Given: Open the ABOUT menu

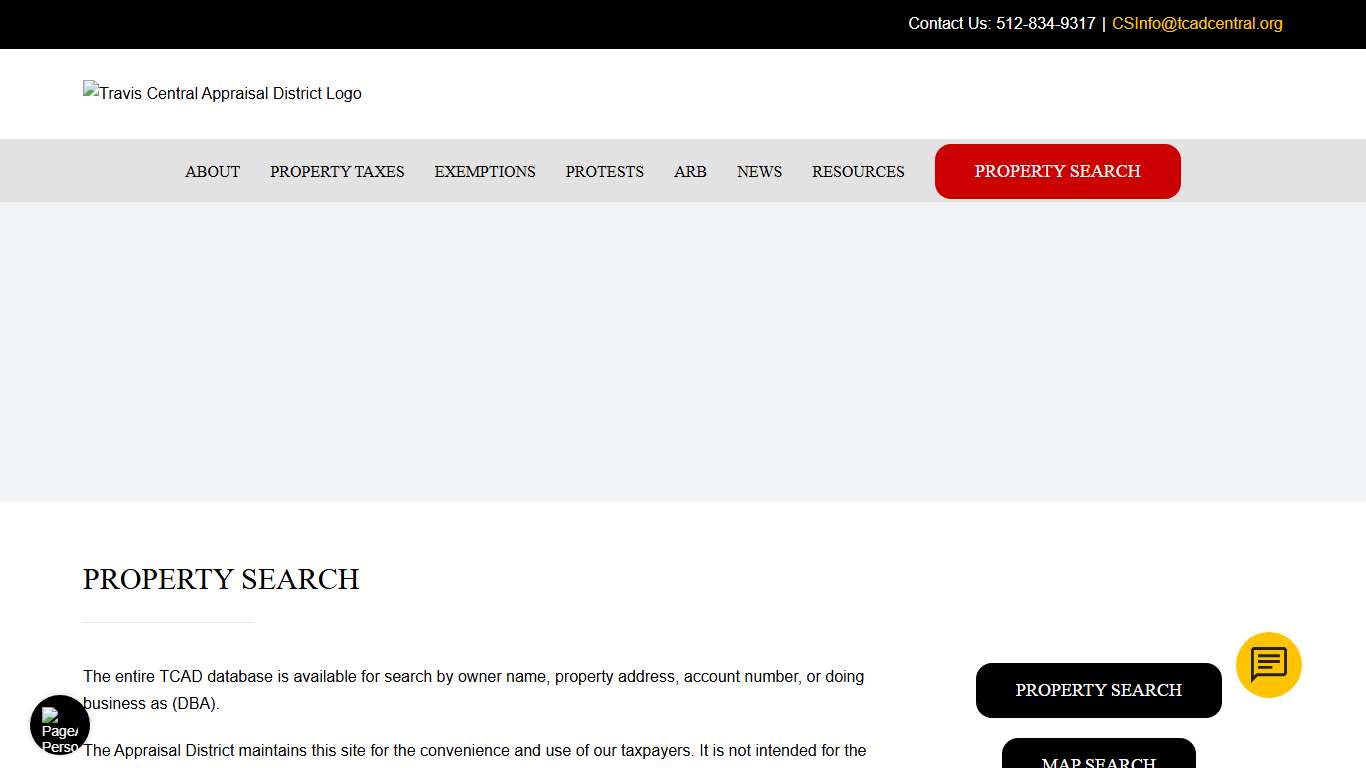Looking at the screenshot, I should tap(212, 172).
